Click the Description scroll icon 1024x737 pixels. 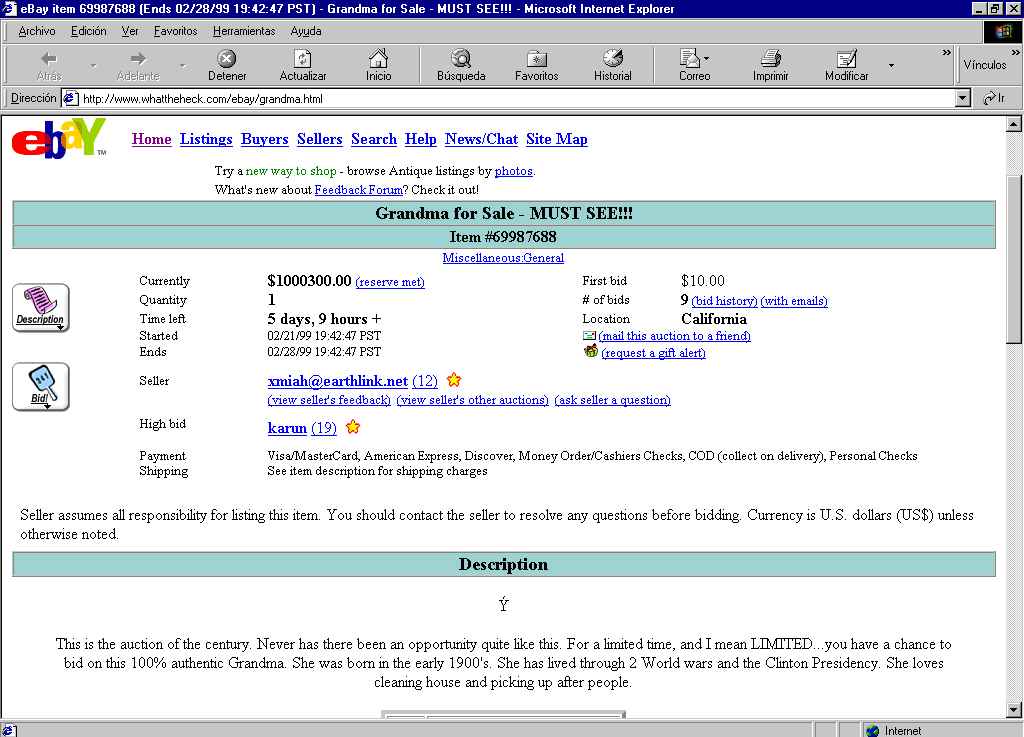[41, 308]
